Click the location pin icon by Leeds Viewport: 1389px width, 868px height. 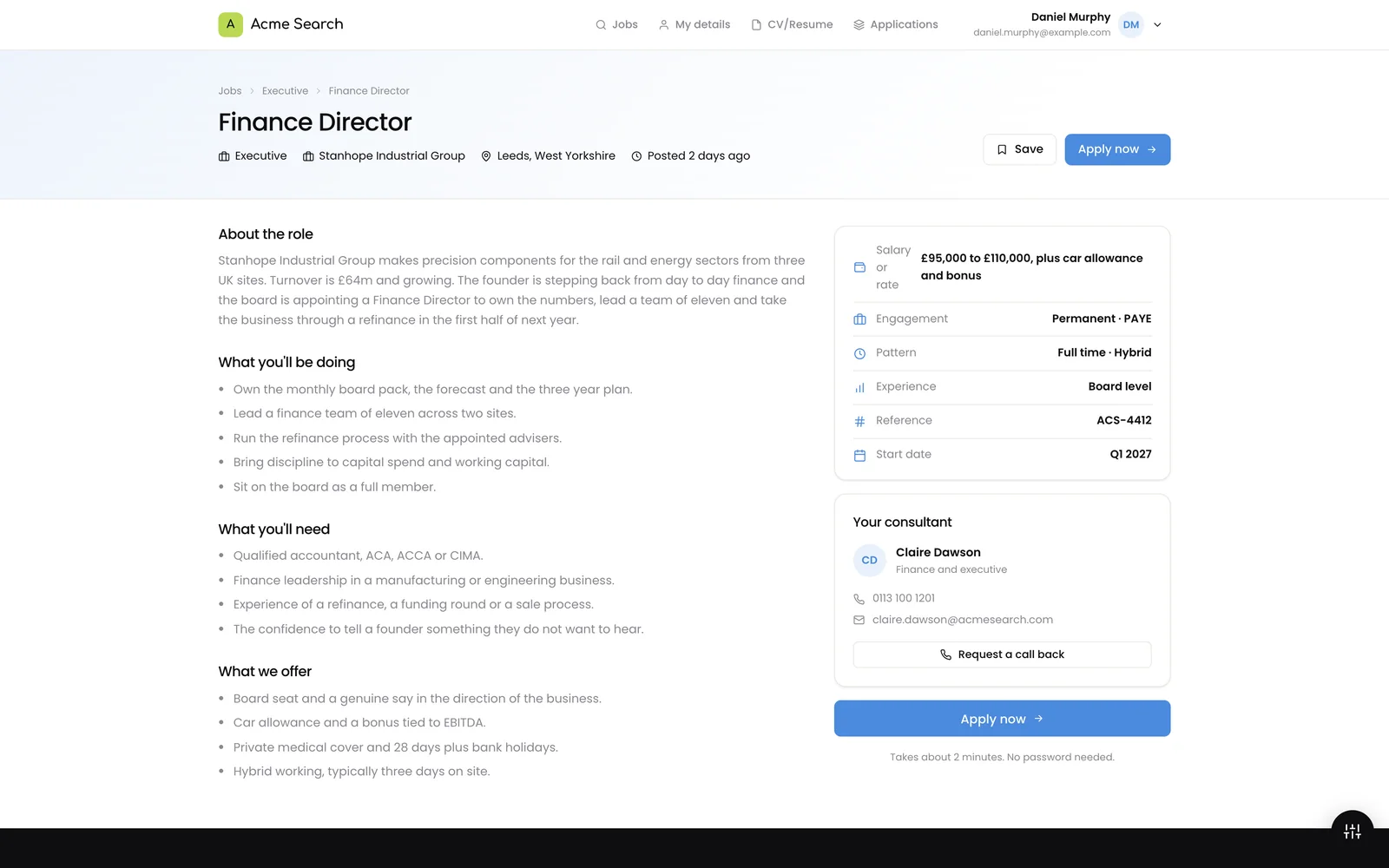pos(486,156)
